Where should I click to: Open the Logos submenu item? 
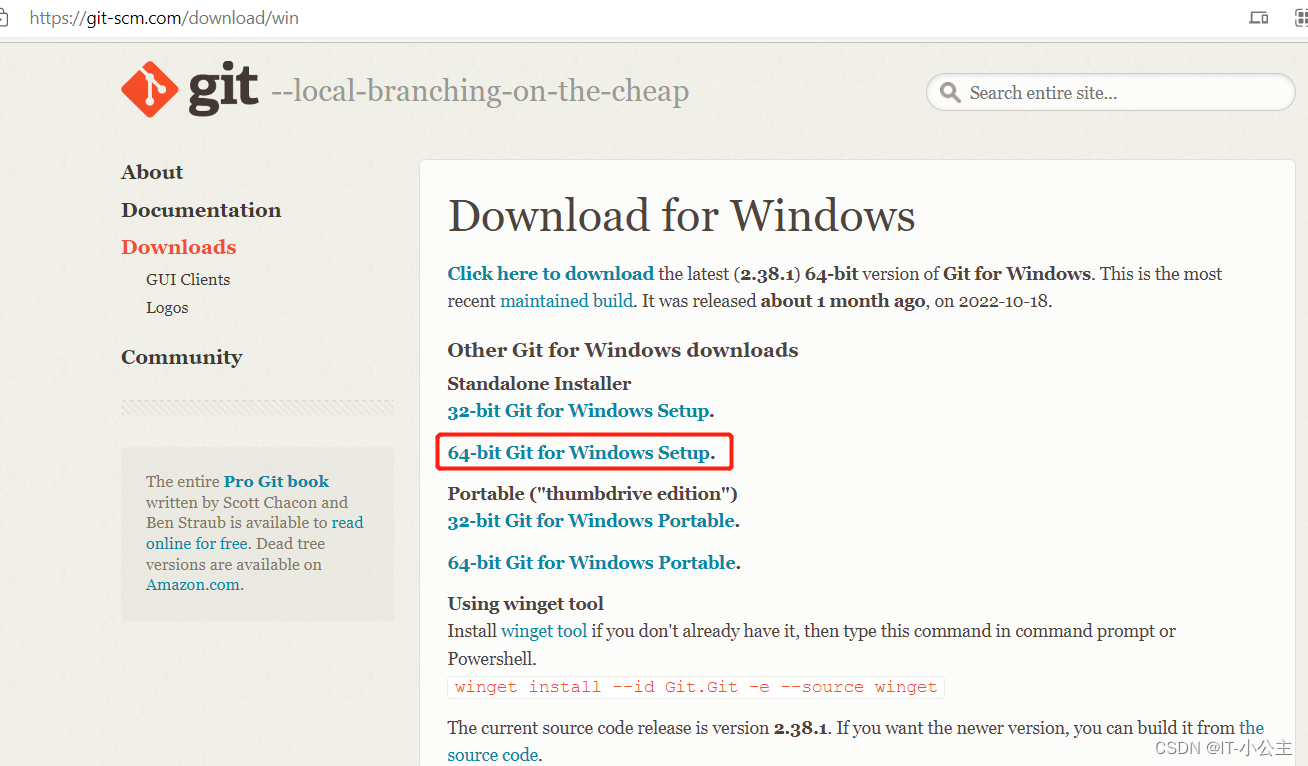(x=167, y=307)
